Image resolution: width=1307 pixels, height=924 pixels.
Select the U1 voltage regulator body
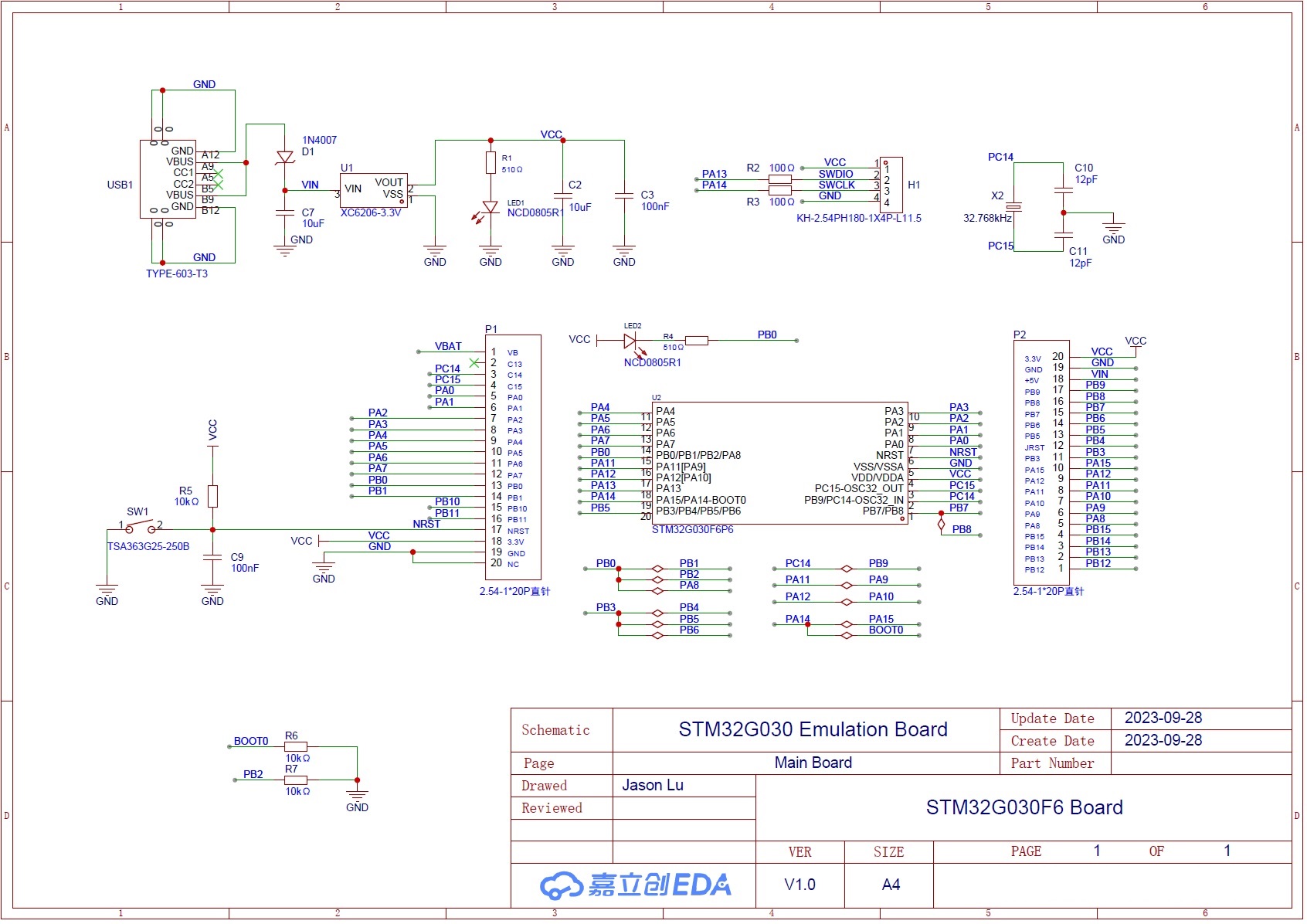(x=374, y=190)
